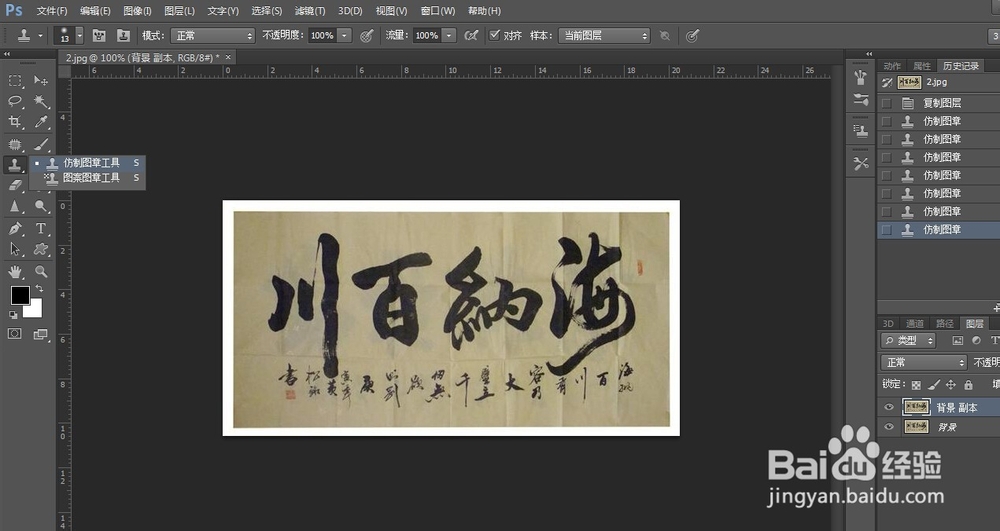Screen dimensions: 1000x531
Task: Open Tool Presets panel in collapsed dock
Action: point(861,164)
